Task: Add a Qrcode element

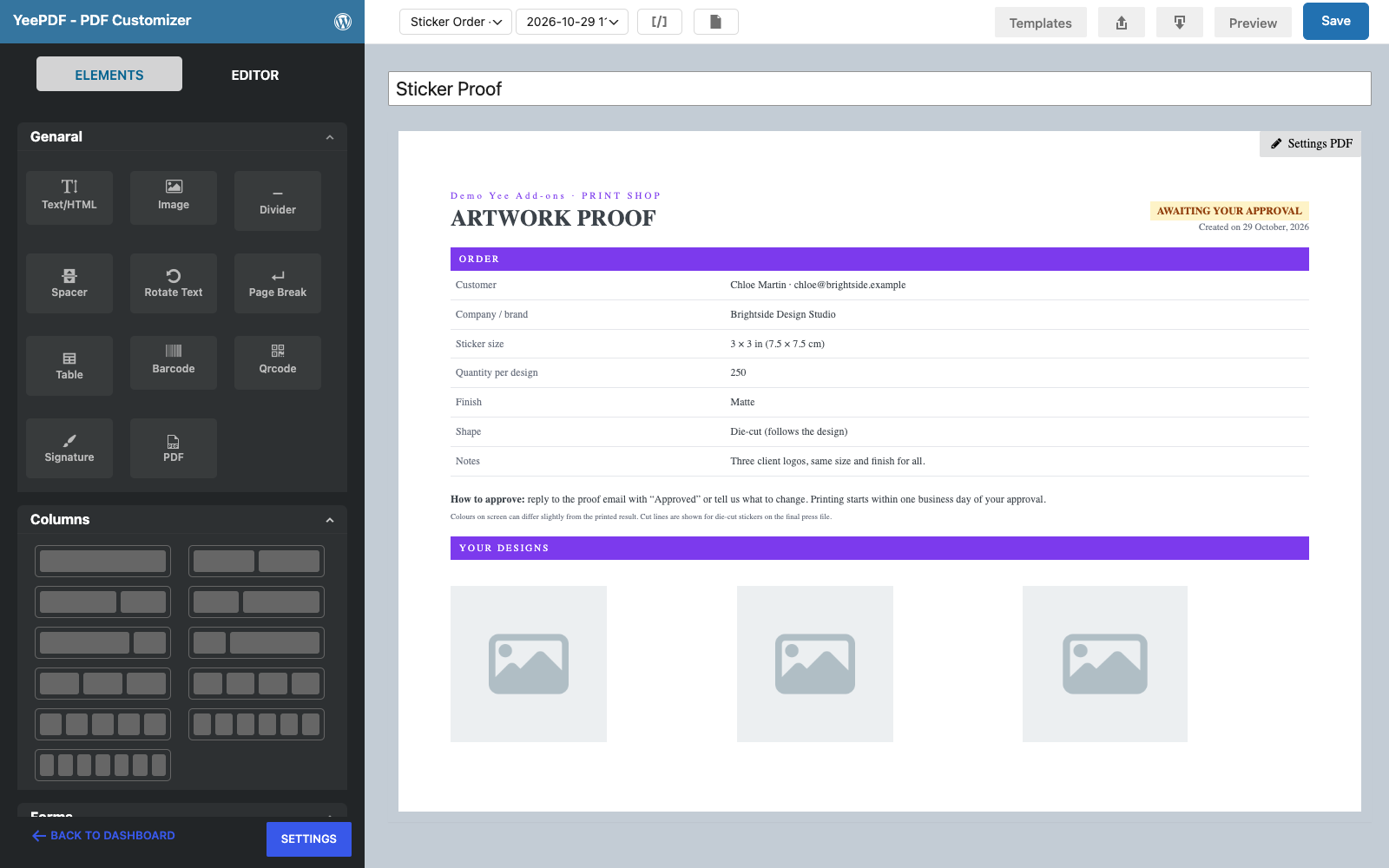Action: click(x=278, y=362)
